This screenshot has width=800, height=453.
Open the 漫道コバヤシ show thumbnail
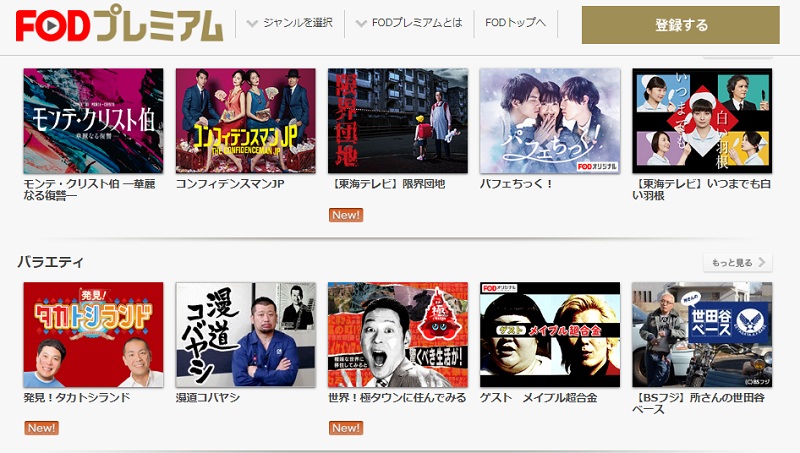point(245,335)
